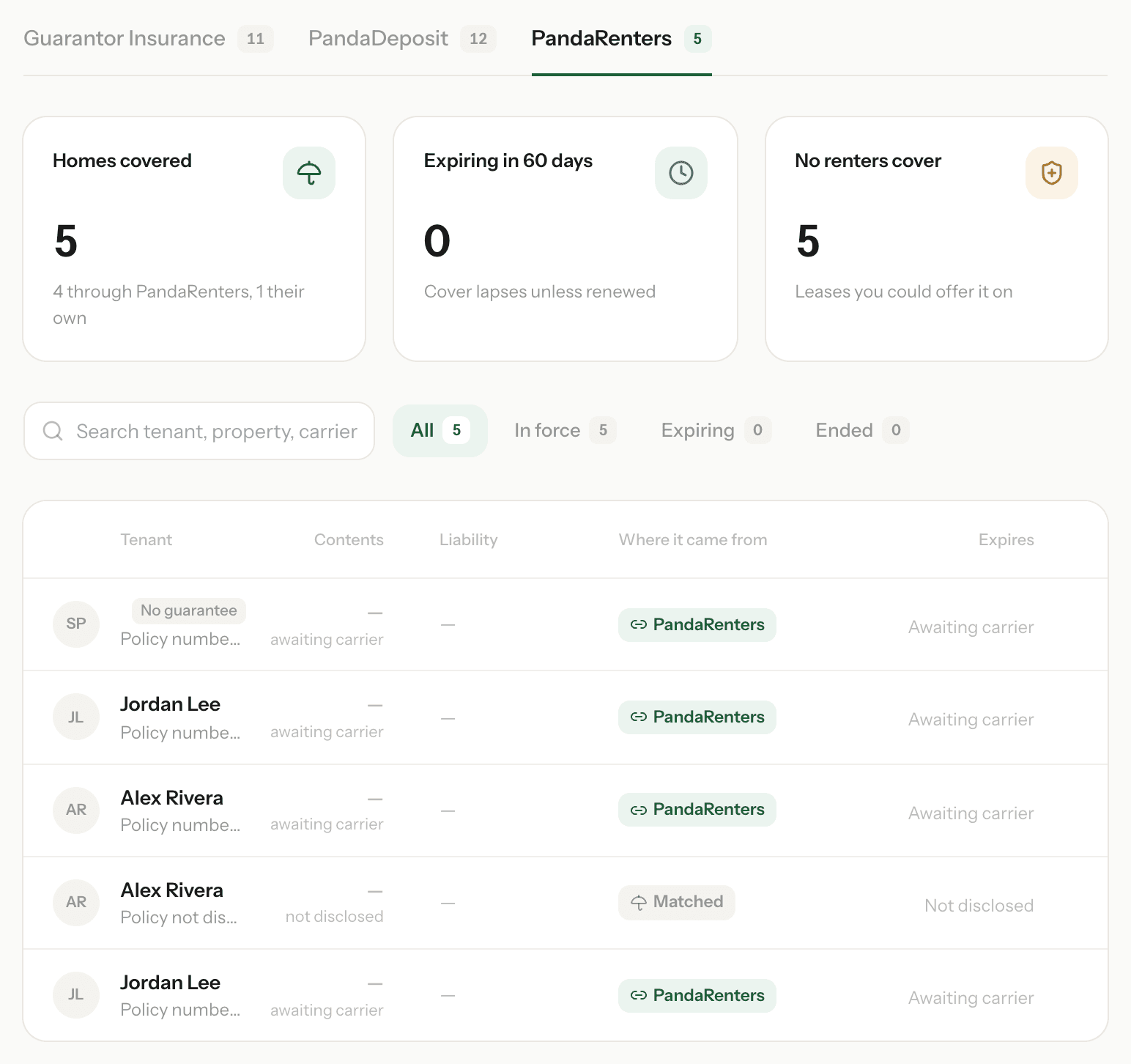Viewport: 1131px width, 1064px height.
Task: Click the Matched source badge
Action: pyautogui.click(x=677, y=903)
